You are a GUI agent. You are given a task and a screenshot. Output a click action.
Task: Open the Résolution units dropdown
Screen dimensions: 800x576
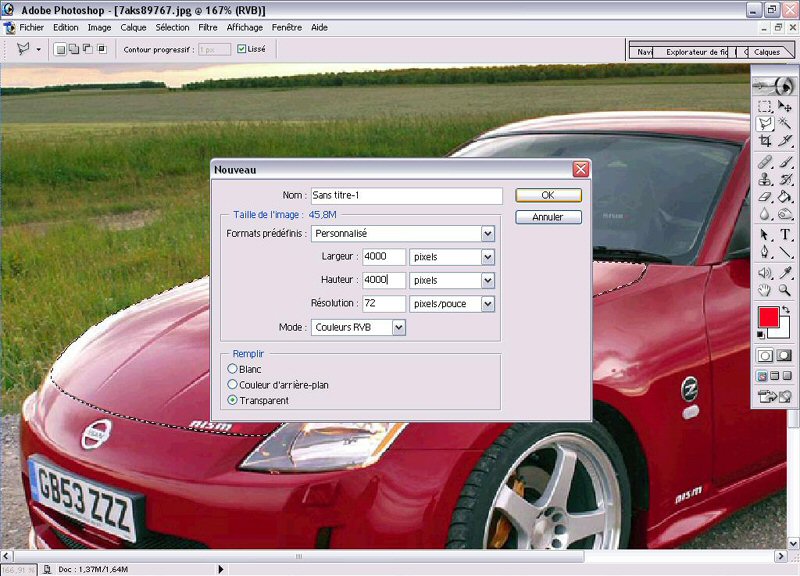click(488, 304)
